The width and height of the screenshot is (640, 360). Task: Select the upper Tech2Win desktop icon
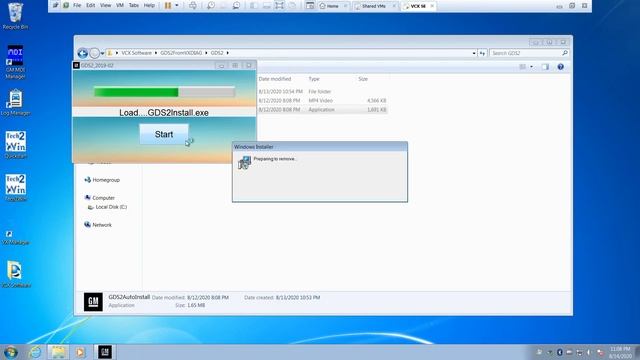(x=16, y=145)
